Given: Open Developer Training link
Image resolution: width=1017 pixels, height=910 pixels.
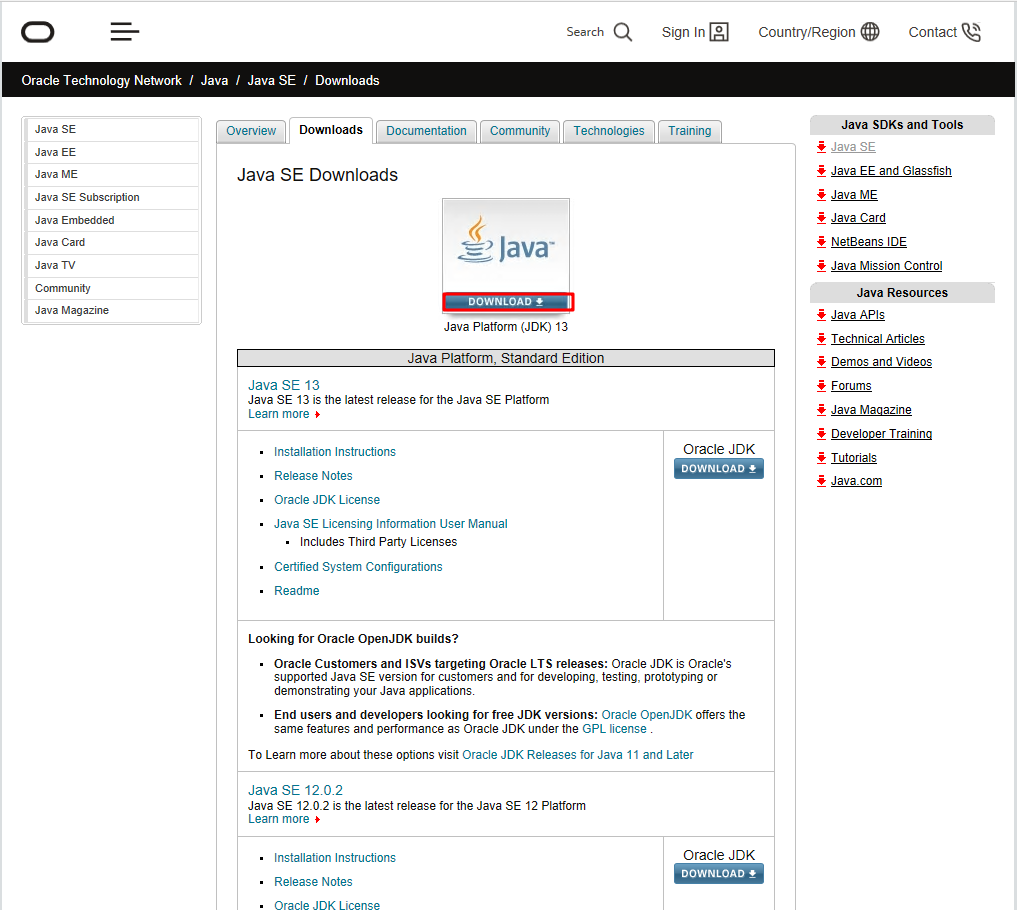Looking at the screenshot, I should (881, 434).
